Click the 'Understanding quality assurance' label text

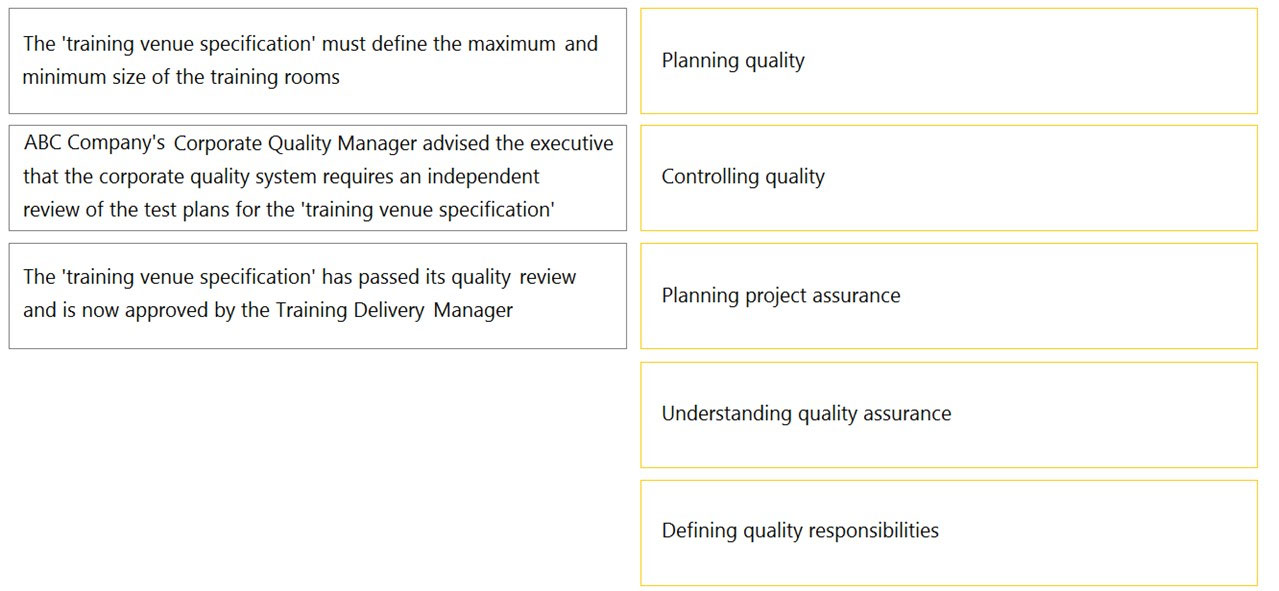[x=806, y=414]
